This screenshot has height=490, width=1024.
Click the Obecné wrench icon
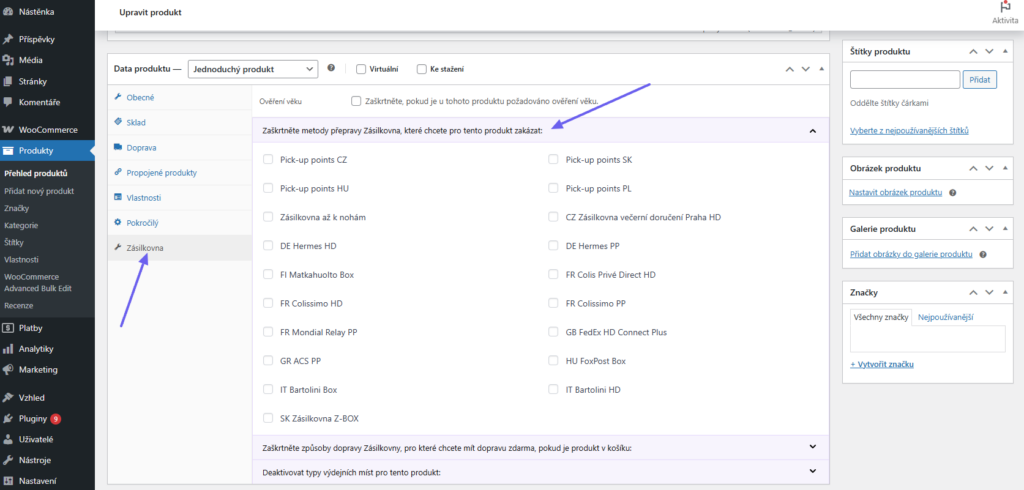coord(118,97)
